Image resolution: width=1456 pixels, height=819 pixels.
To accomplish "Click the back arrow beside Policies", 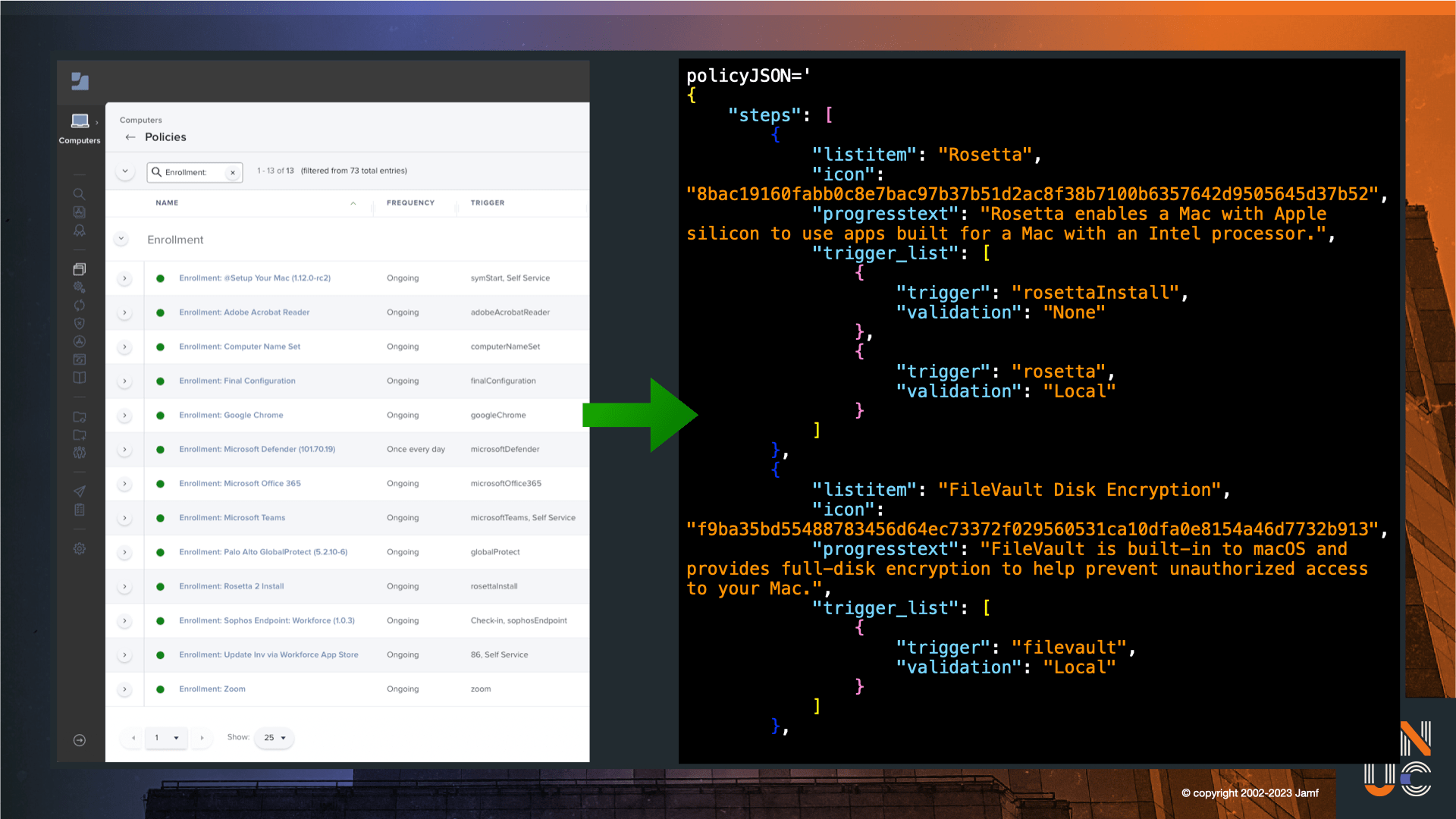I will pos(130,137).
